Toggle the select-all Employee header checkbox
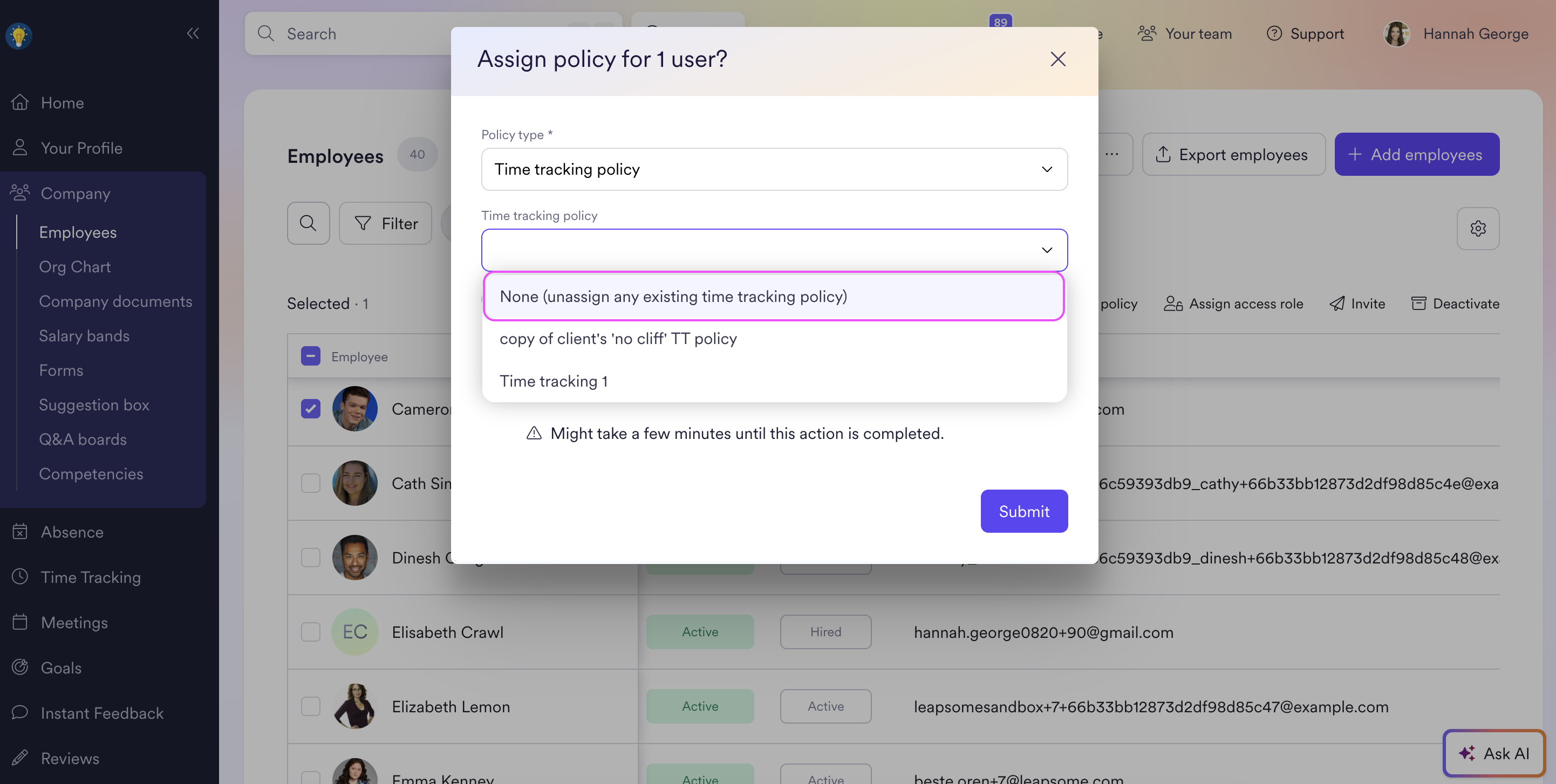Image resolution: width=1556 pixels, height=784 pixels. (310, 356)
